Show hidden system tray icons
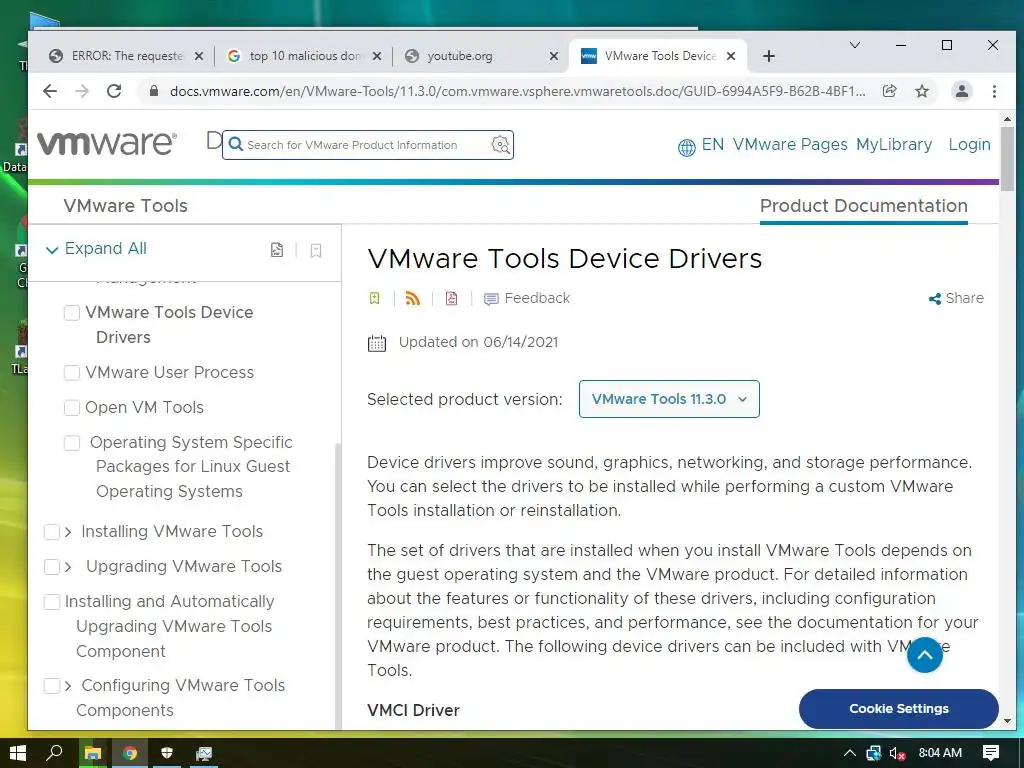 (x=849, y=754)
